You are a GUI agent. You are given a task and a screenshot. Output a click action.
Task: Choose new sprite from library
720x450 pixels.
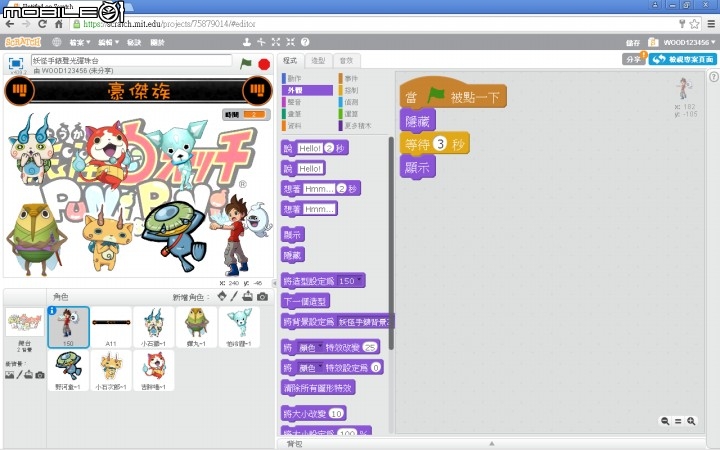222,296
